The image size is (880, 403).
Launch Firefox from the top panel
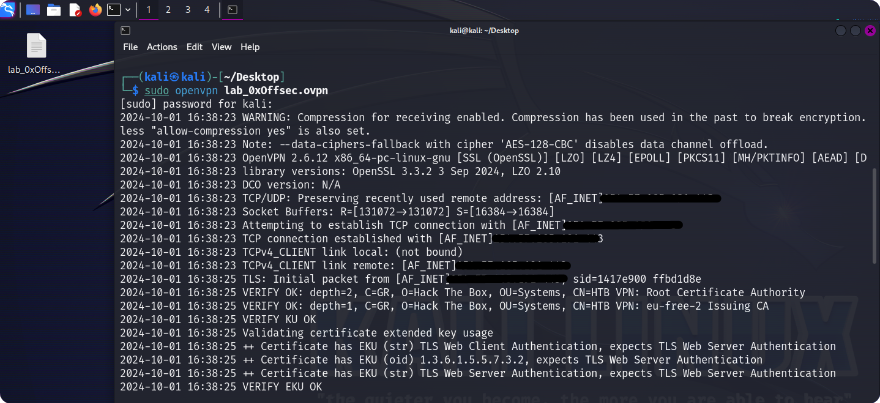click(96, 10)
